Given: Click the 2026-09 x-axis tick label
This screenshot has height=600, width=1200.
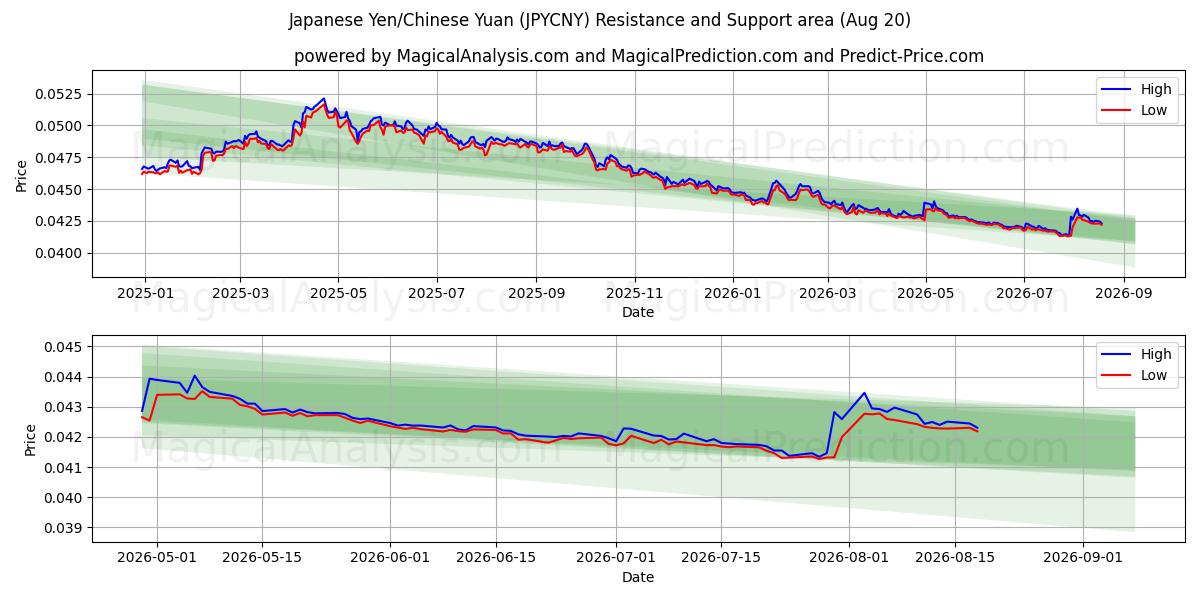Looking at the screenshot, I should point(1123,293).
